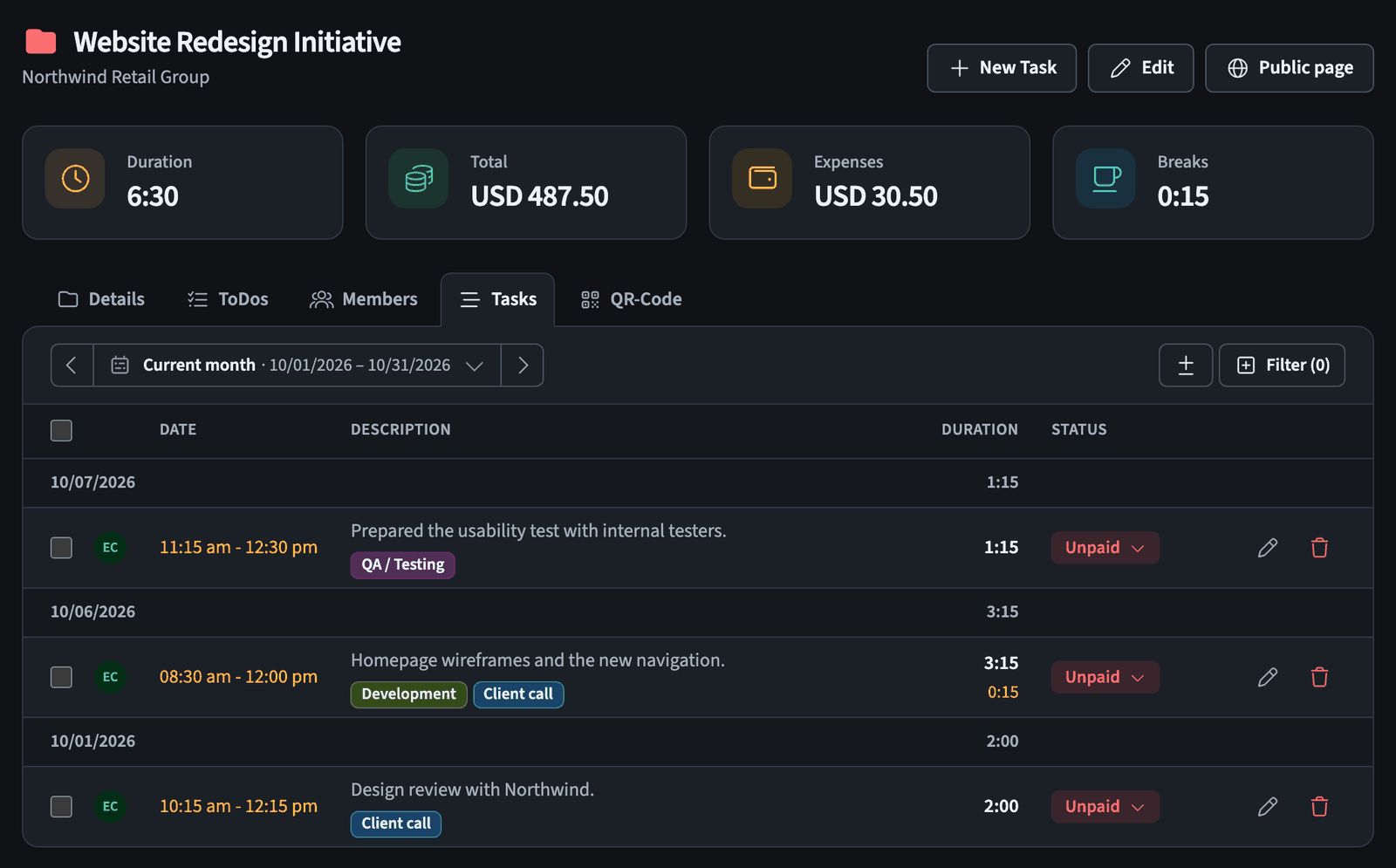Click the QA / Testing tag

403,564
